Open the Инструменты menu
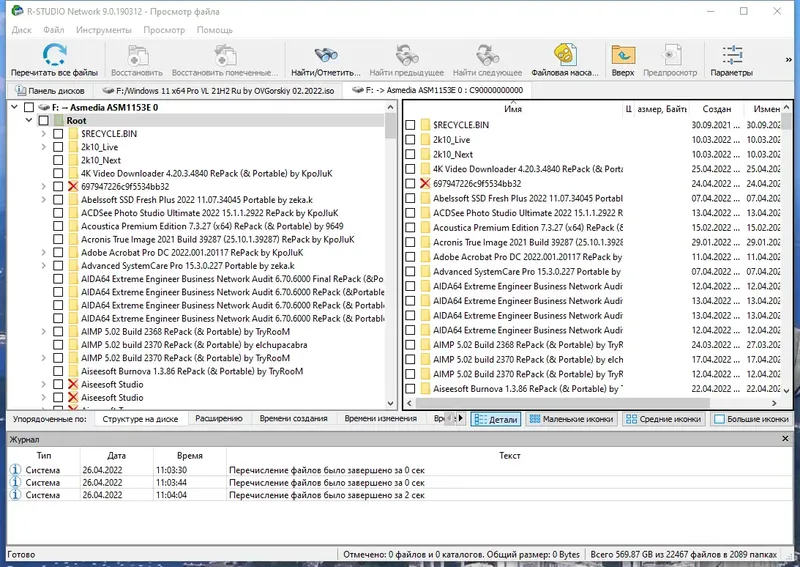Screen dimensions: 800x567 click(x=104, y=30)
